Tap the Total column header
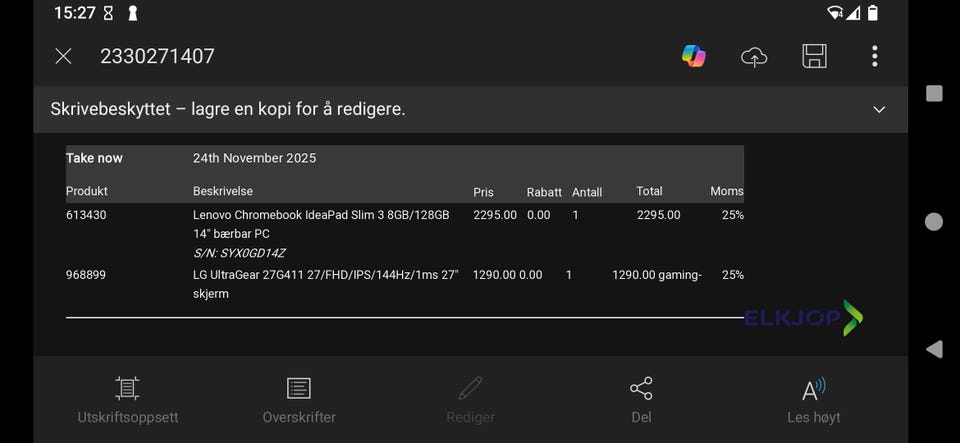The width and height of the screenshot is (960, 443). coord(649,192)
